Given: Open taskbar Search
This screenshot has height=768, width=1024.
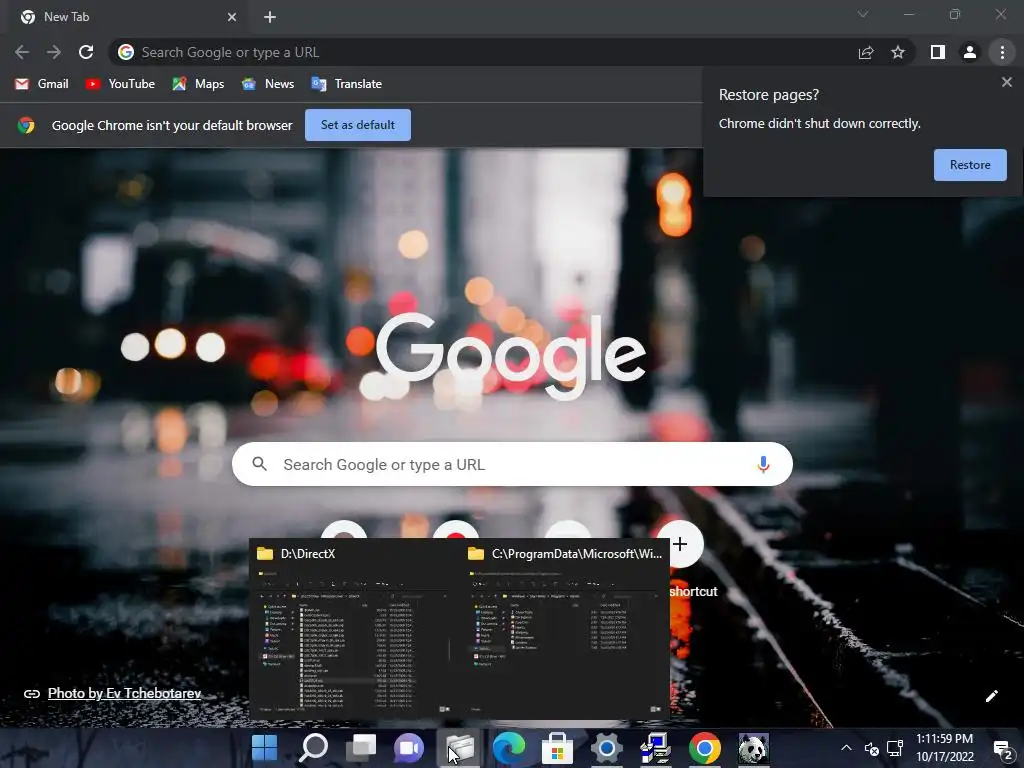Looking at the screenshot, I should 313,748.
